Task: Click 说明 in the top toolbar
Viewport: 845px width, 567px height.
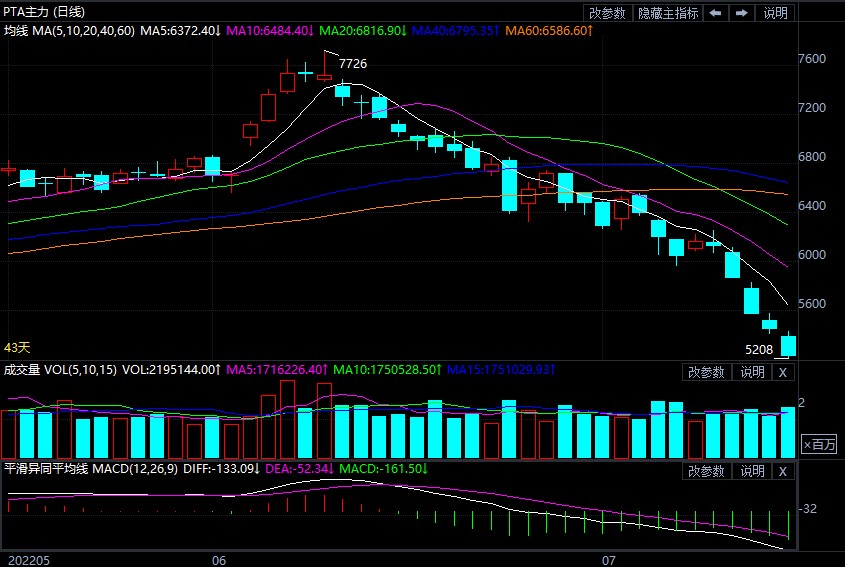Action: (x=776, y=13)
